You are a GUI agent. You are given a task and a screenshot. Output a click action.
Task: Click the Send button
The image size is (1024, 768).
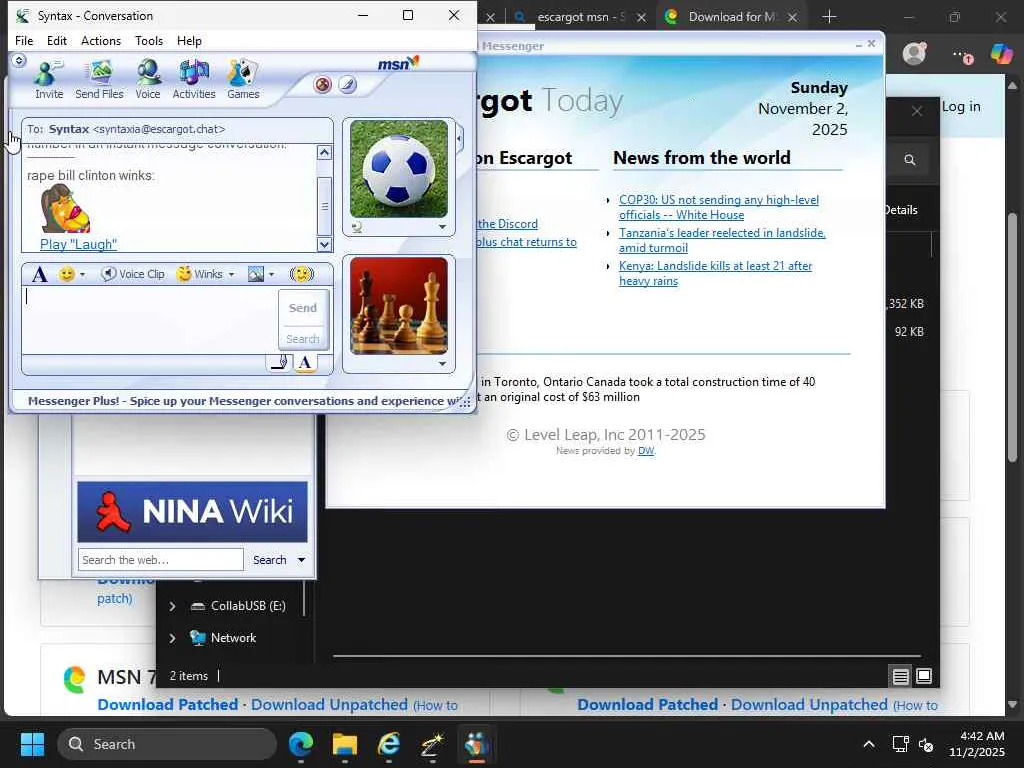(303, 308)
